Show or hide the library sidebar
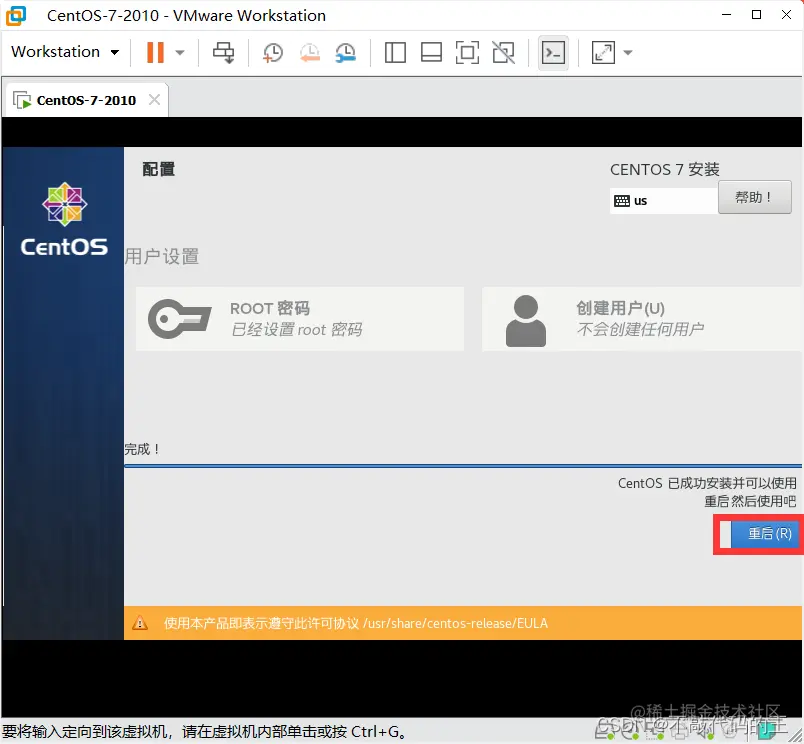The width and height of the screenshot is (804, 744). 395,52
